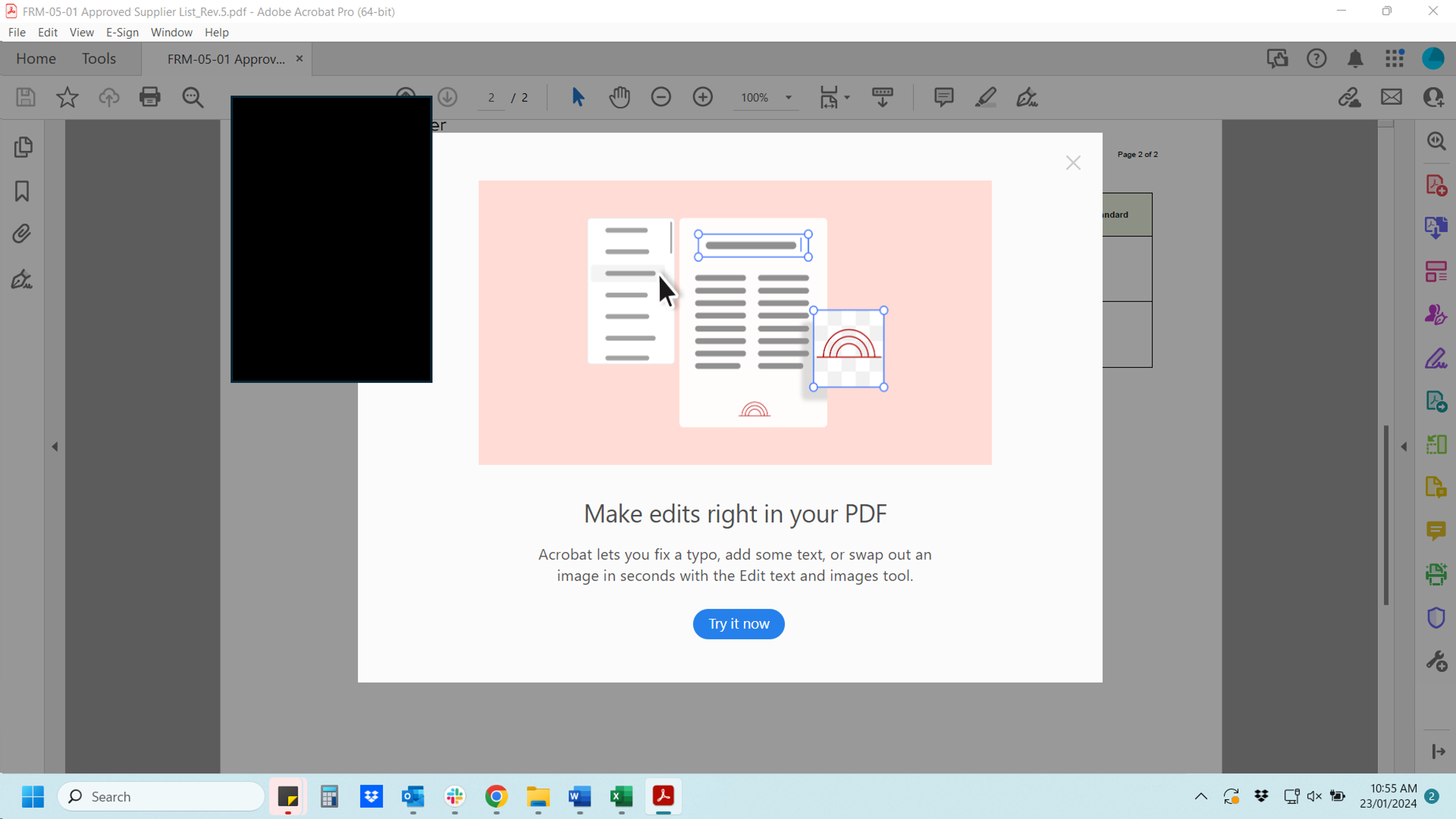Switch to the Tools tab
Screen dimensions: 1456x819
pos(98,58)
